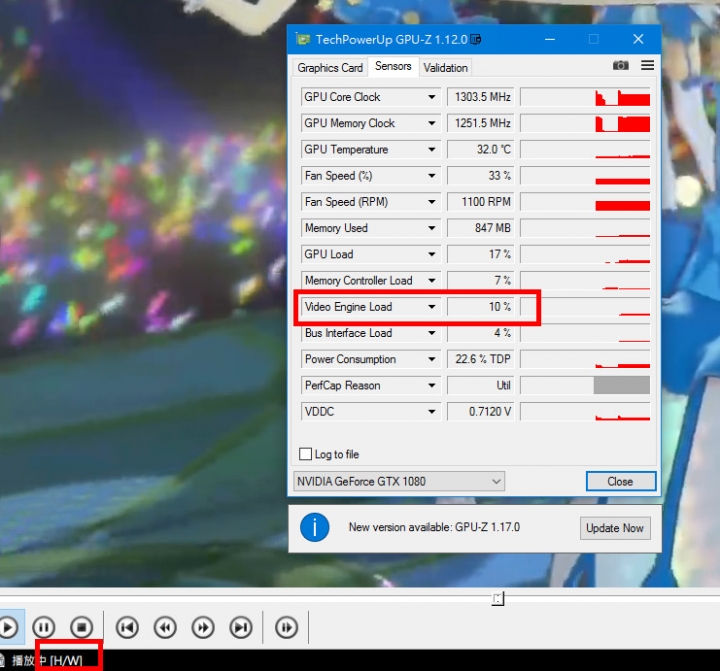Fast forward the video
This screenshot has width=720, height=671.
pyautogui.click(x=203, y=627)
